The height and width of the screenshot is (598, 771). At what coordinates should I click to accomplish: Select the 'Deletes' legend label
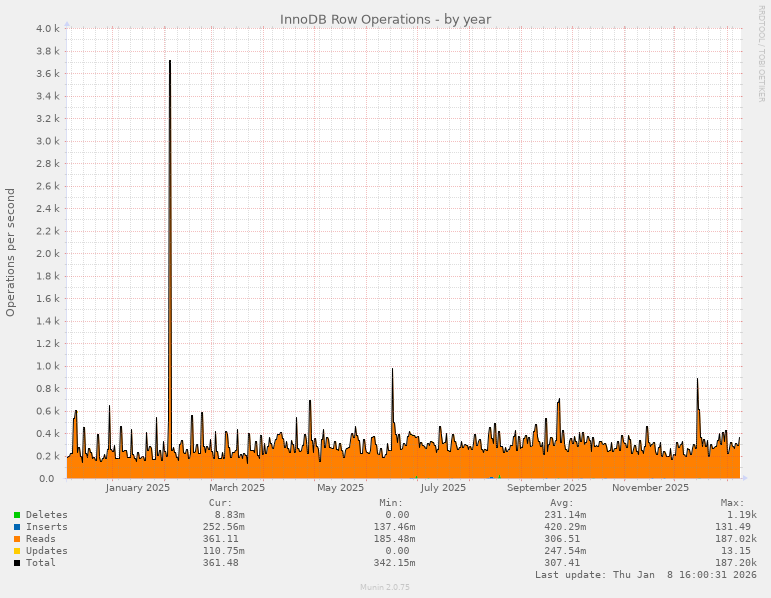47,515
